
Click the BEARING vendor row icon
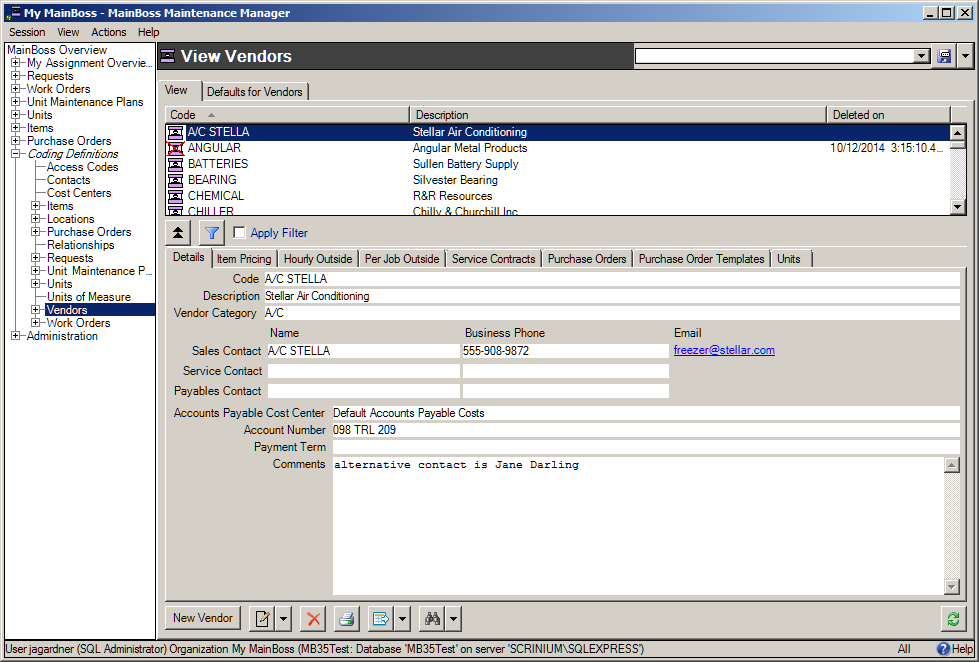tap(176, 180)
